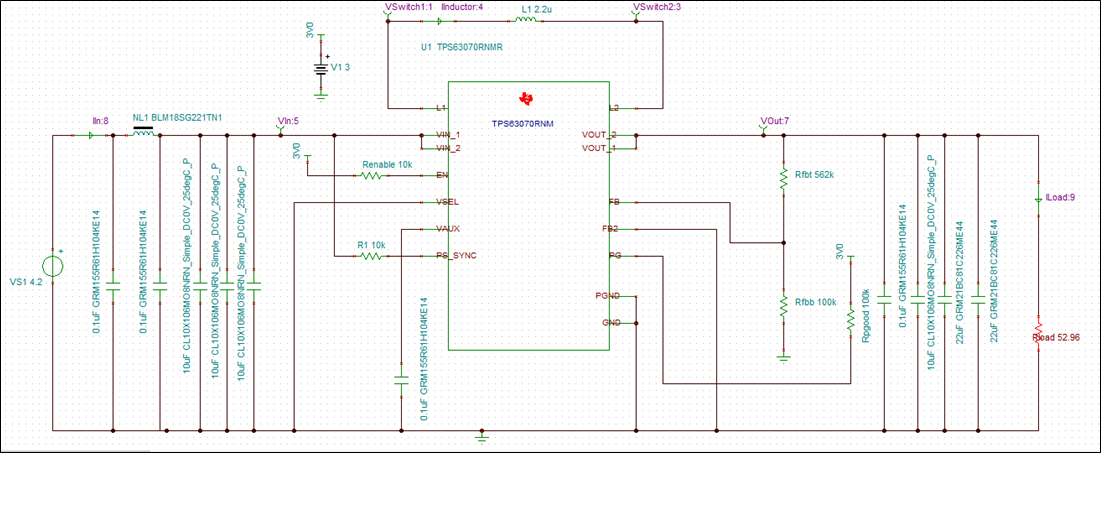Click the VOut:7 probe label
Screen dimensions: 1101x529
[x=775, y=122]
